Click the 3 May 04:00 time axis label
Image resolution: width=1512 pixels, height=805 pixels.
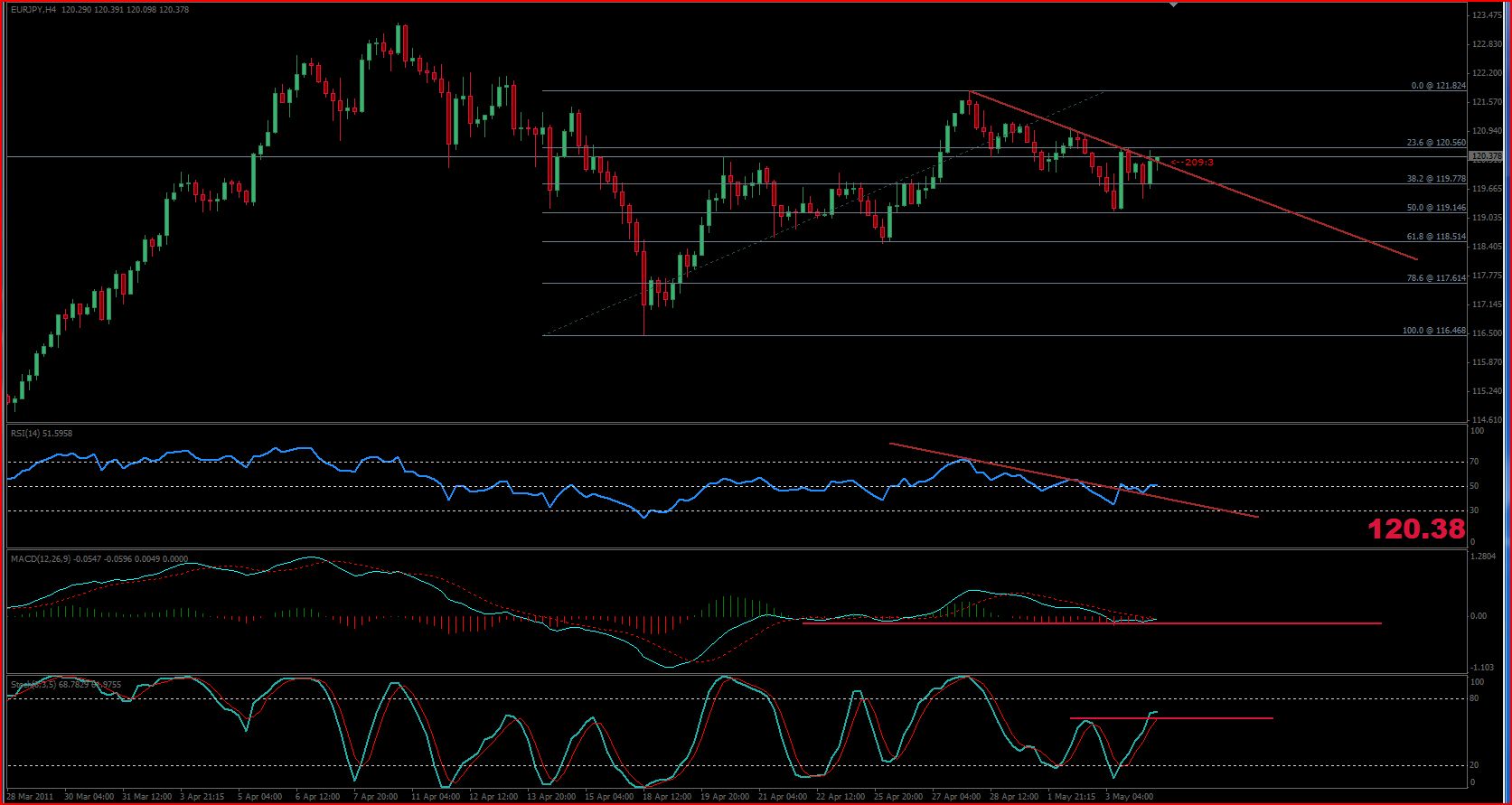tap(1131, 797)
